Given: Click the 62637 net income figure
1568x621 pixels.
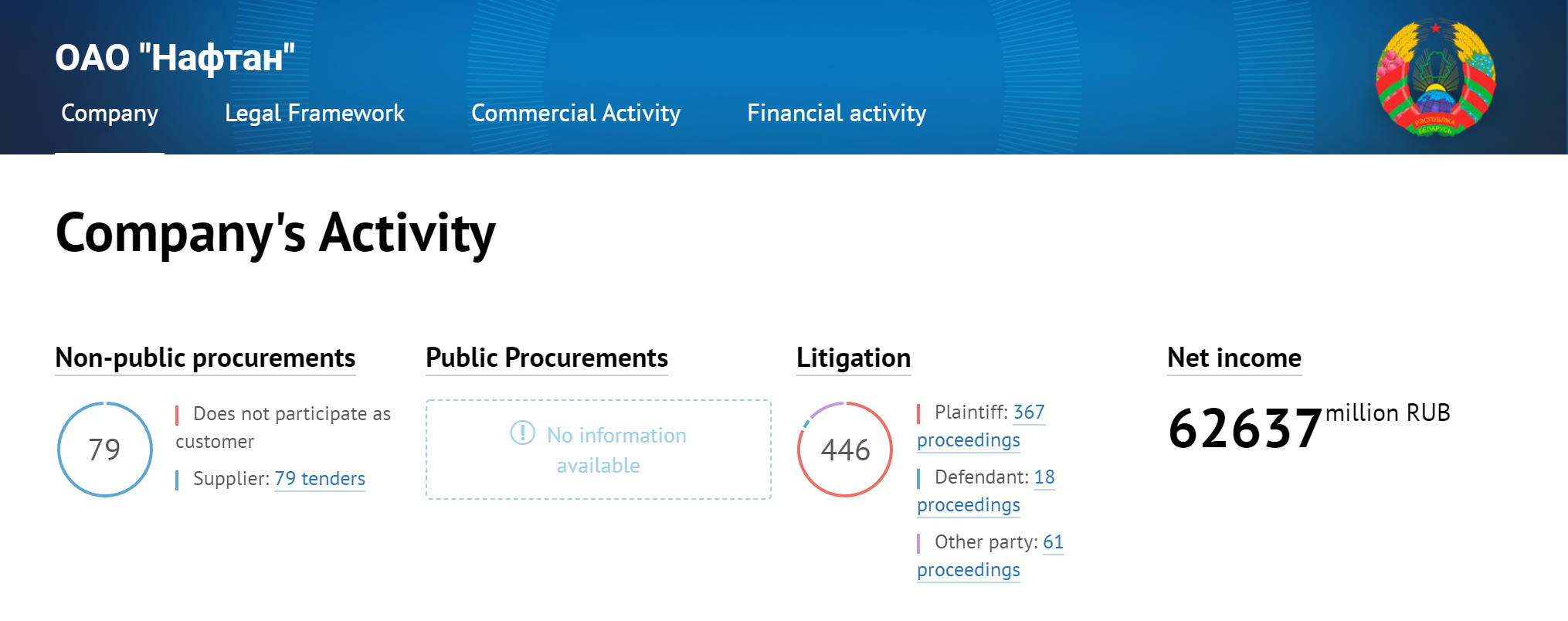Looking at the screenshot, I should (1244, 429).
